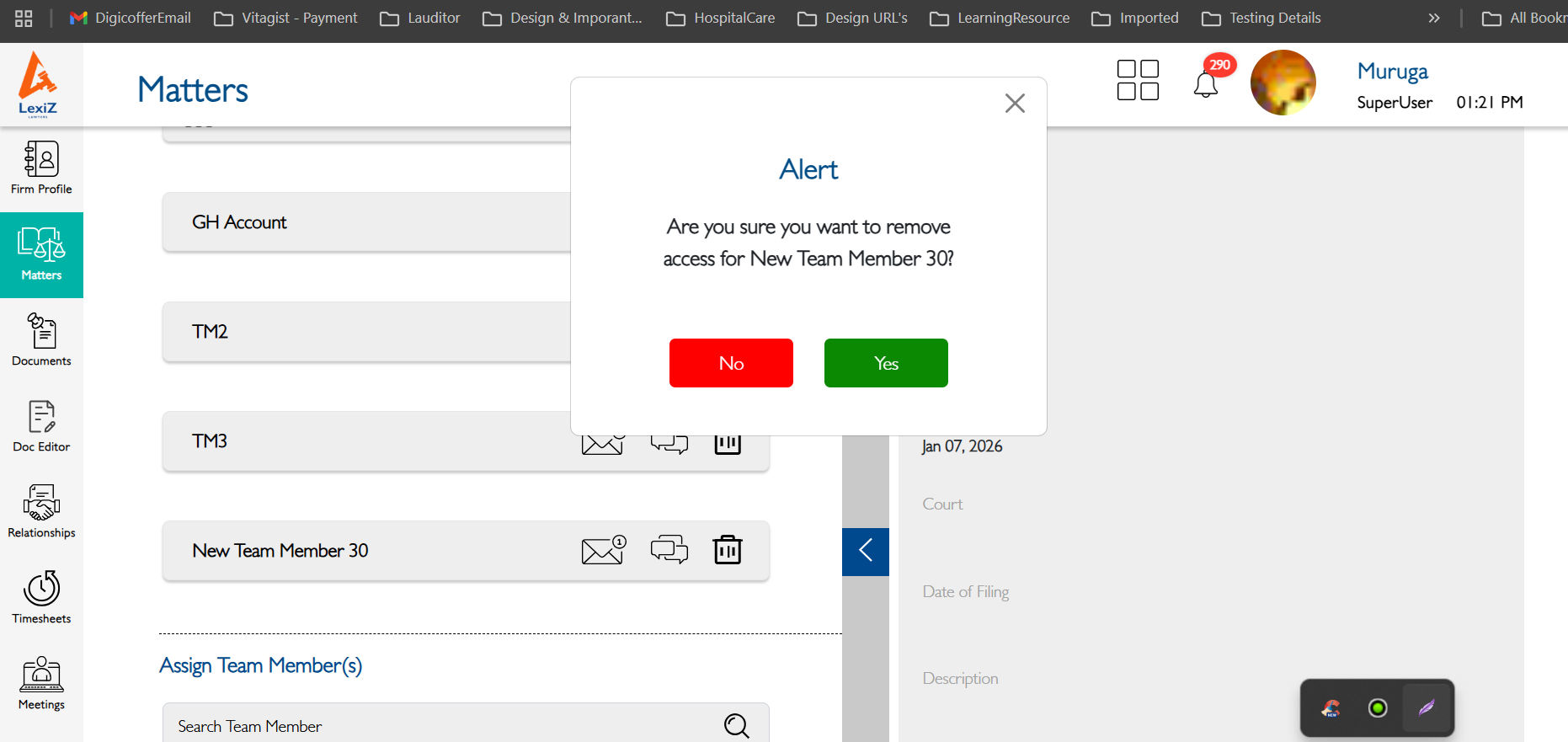Open chat icon for New Team Member 30
Screen dimensions: 1568x742
point(669,550)
